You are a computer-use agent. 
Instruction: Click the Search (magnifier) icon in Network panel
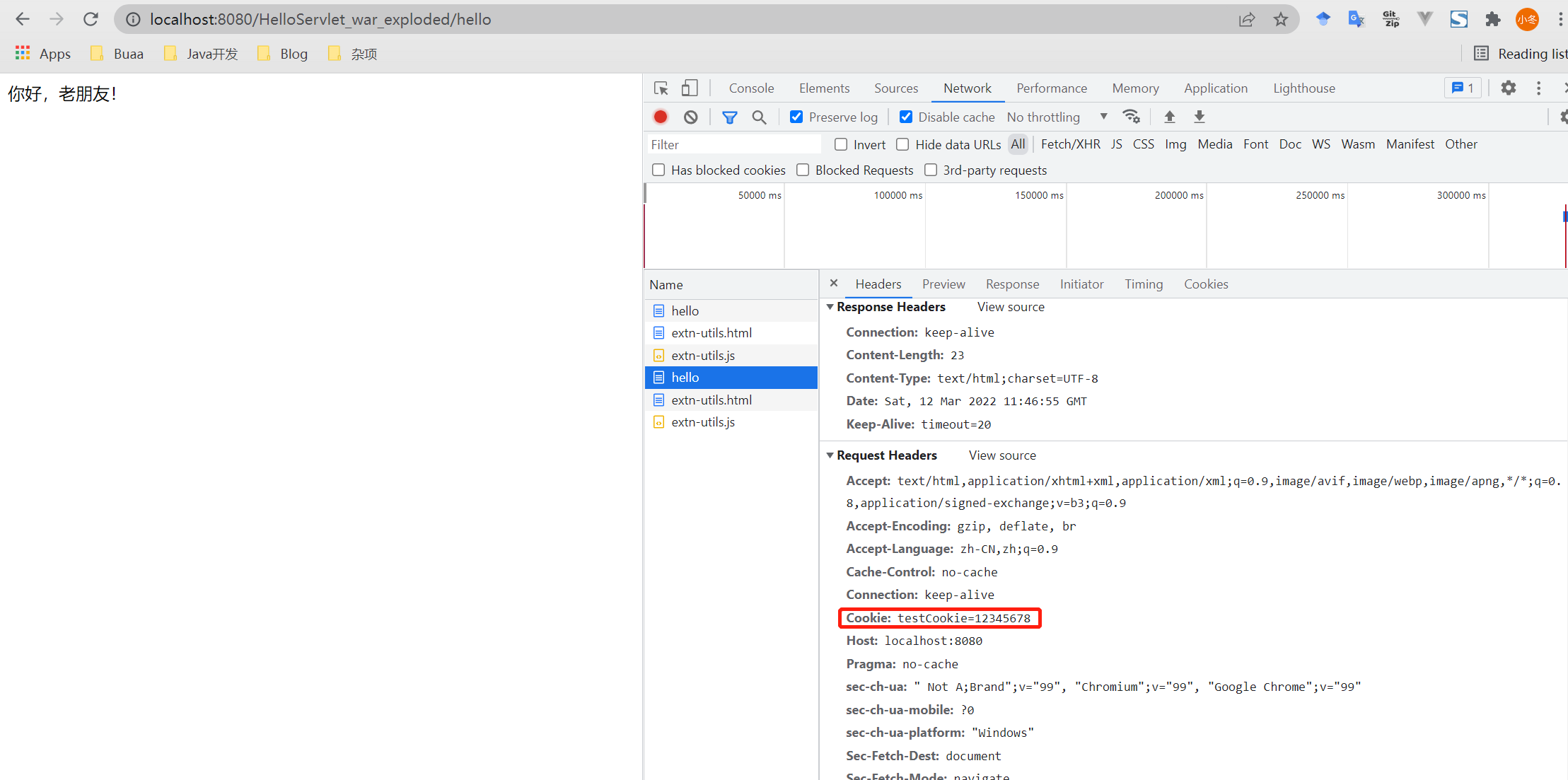(x=760, y=118)
